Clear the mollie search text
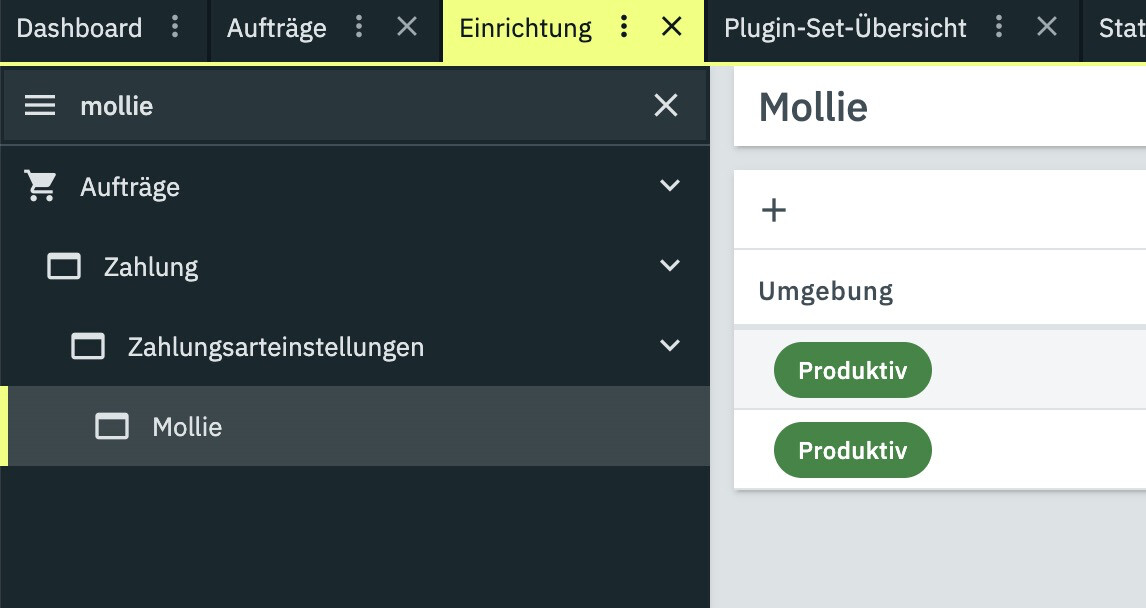The height and width of the screenshot is (608, 1146). pos(666,105)
